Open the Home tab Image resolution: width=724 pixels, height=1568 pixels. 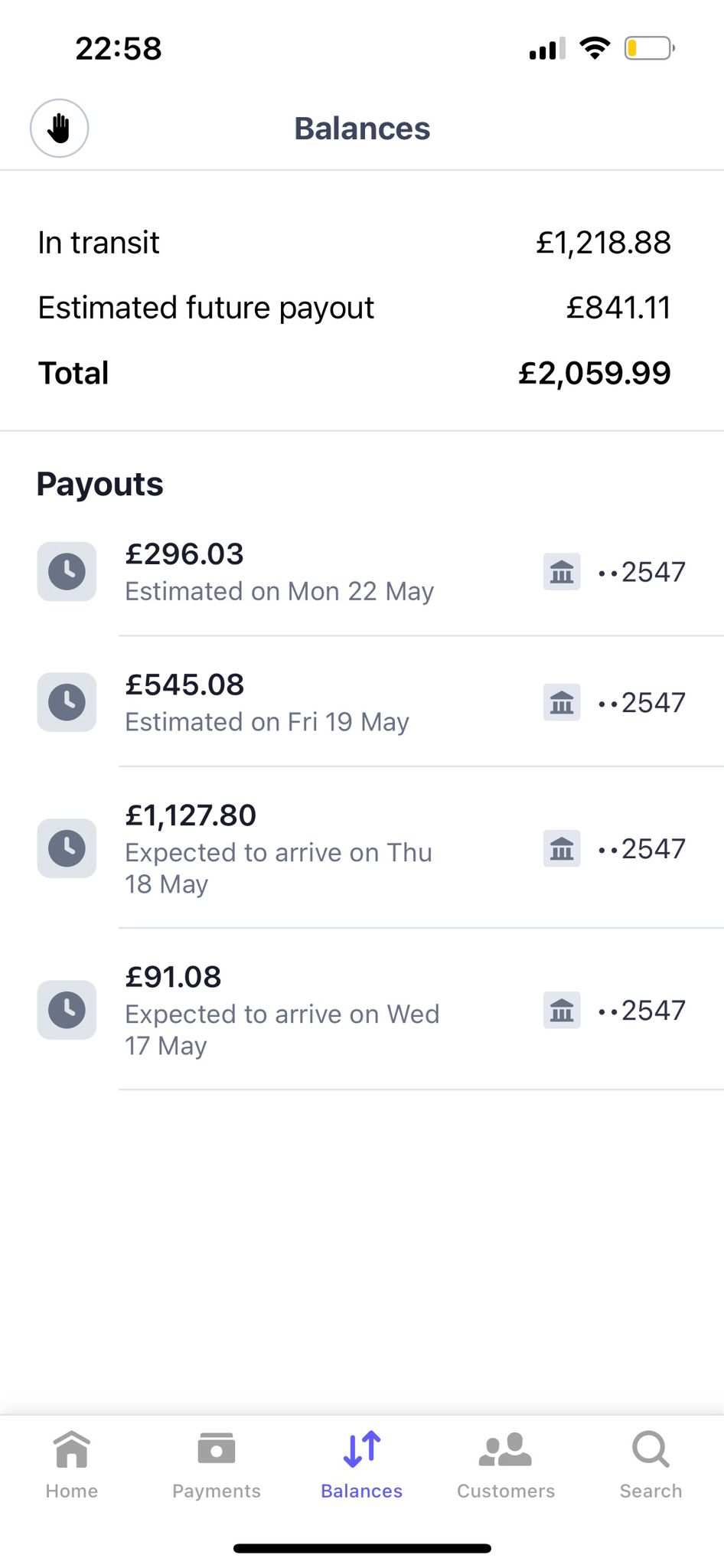point(72,1465)
